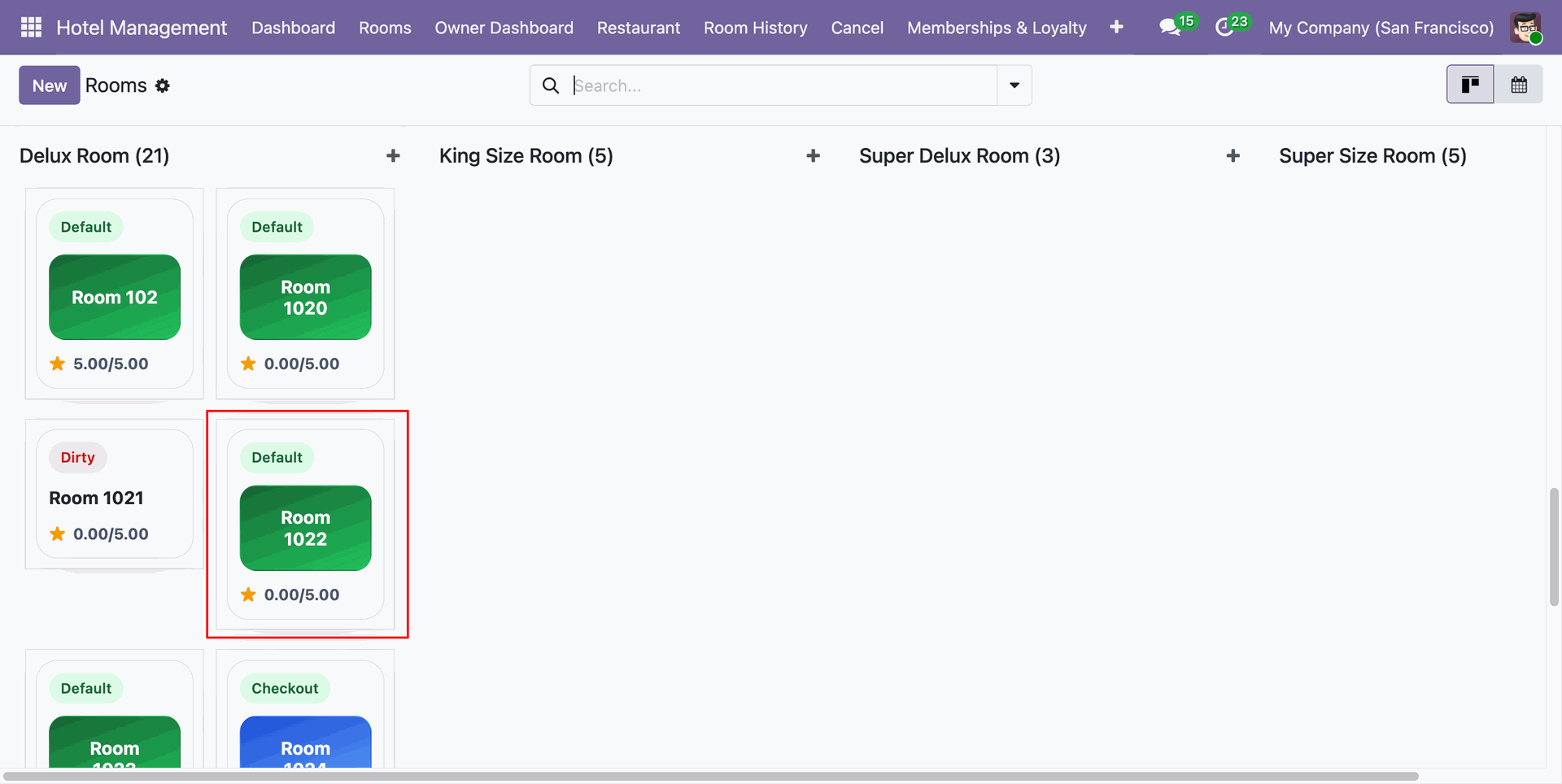Open the My Company (San Francisco) switcher

pos(1381,28)
